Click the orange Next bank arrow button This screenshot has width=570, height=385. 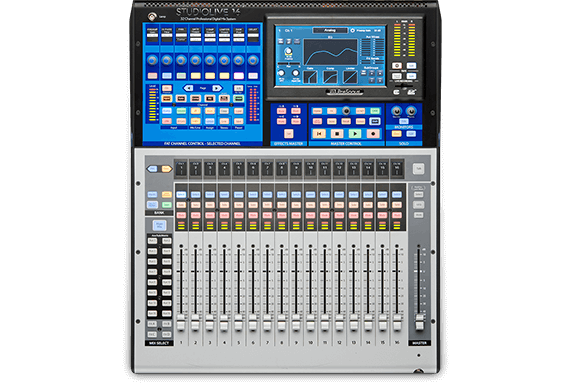tap(166, 169)
